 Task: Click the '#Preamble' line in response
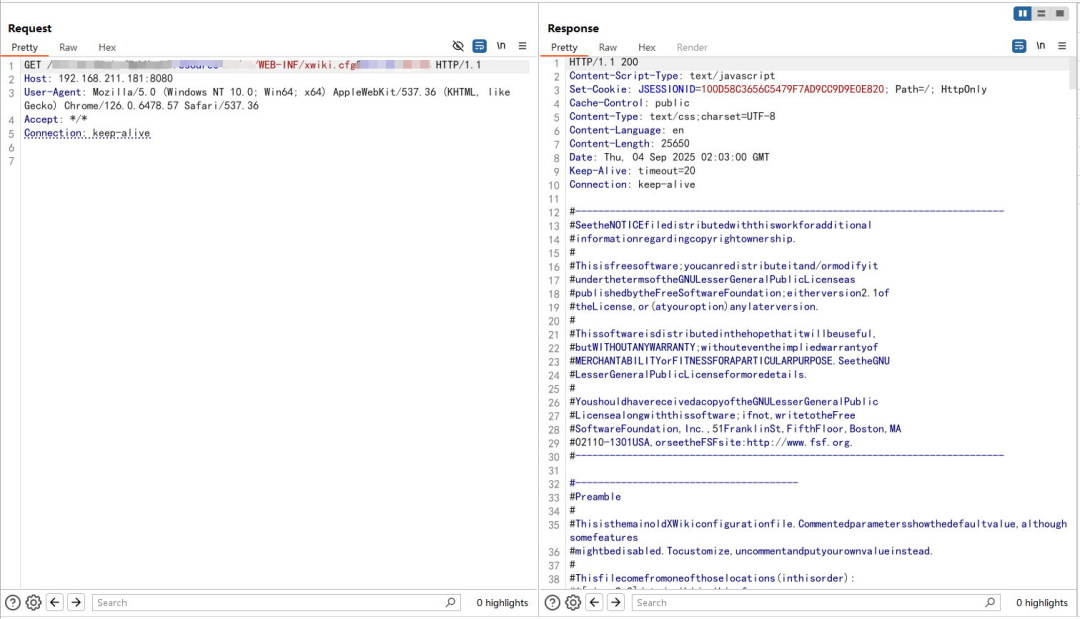coord(595,497)
